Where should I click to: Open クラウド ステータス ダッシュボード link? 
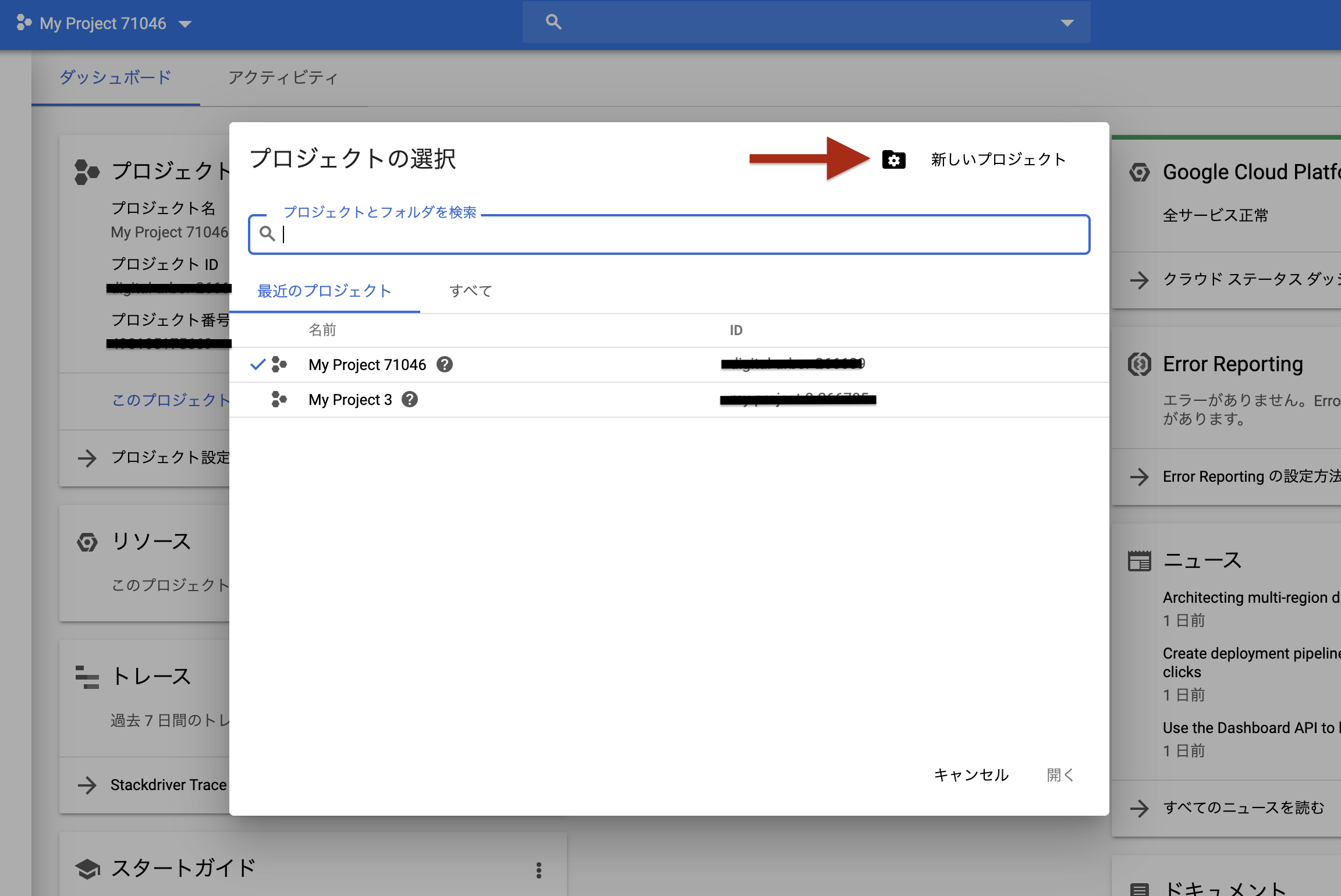tap(1251, 280)
